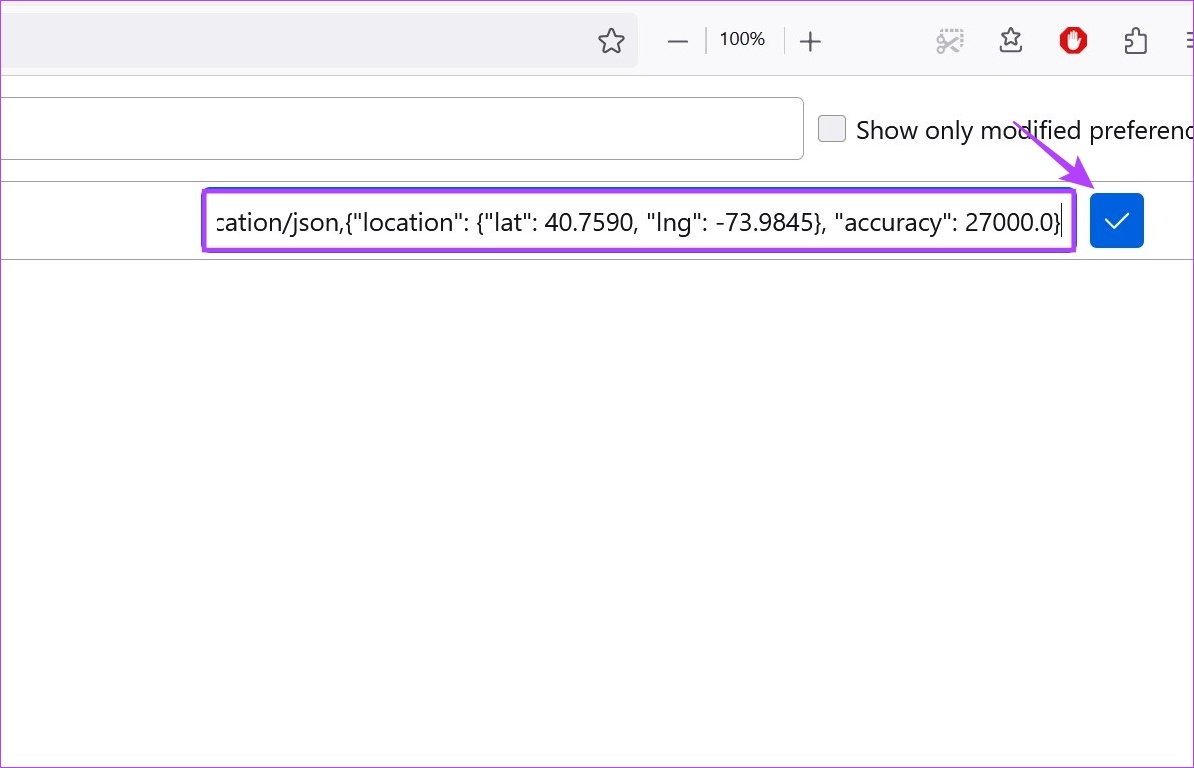
Task: View installed add-ons via the puzzle piece icon
Action: pos(1135,40)
